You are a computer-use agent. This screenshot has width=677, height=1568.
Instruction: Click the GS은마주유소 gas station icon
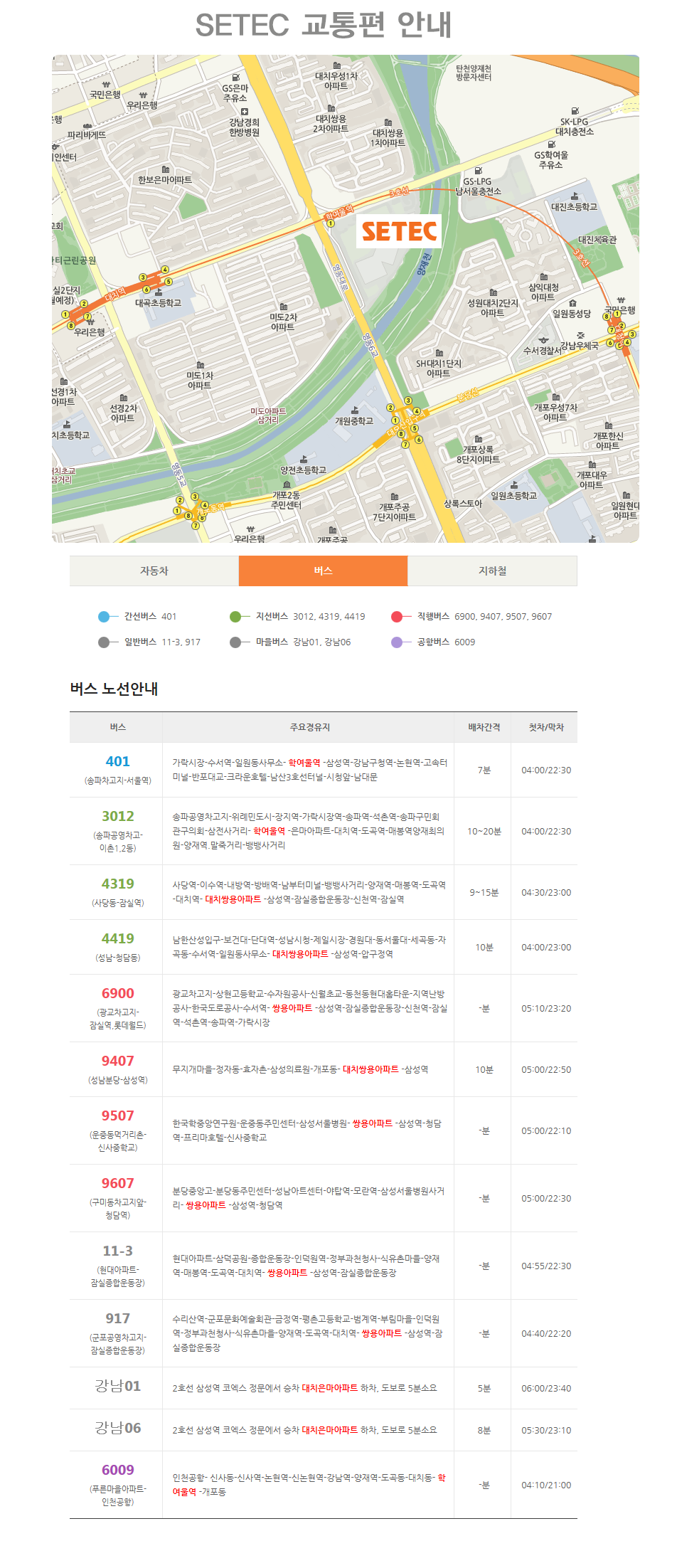click(236, 78)
